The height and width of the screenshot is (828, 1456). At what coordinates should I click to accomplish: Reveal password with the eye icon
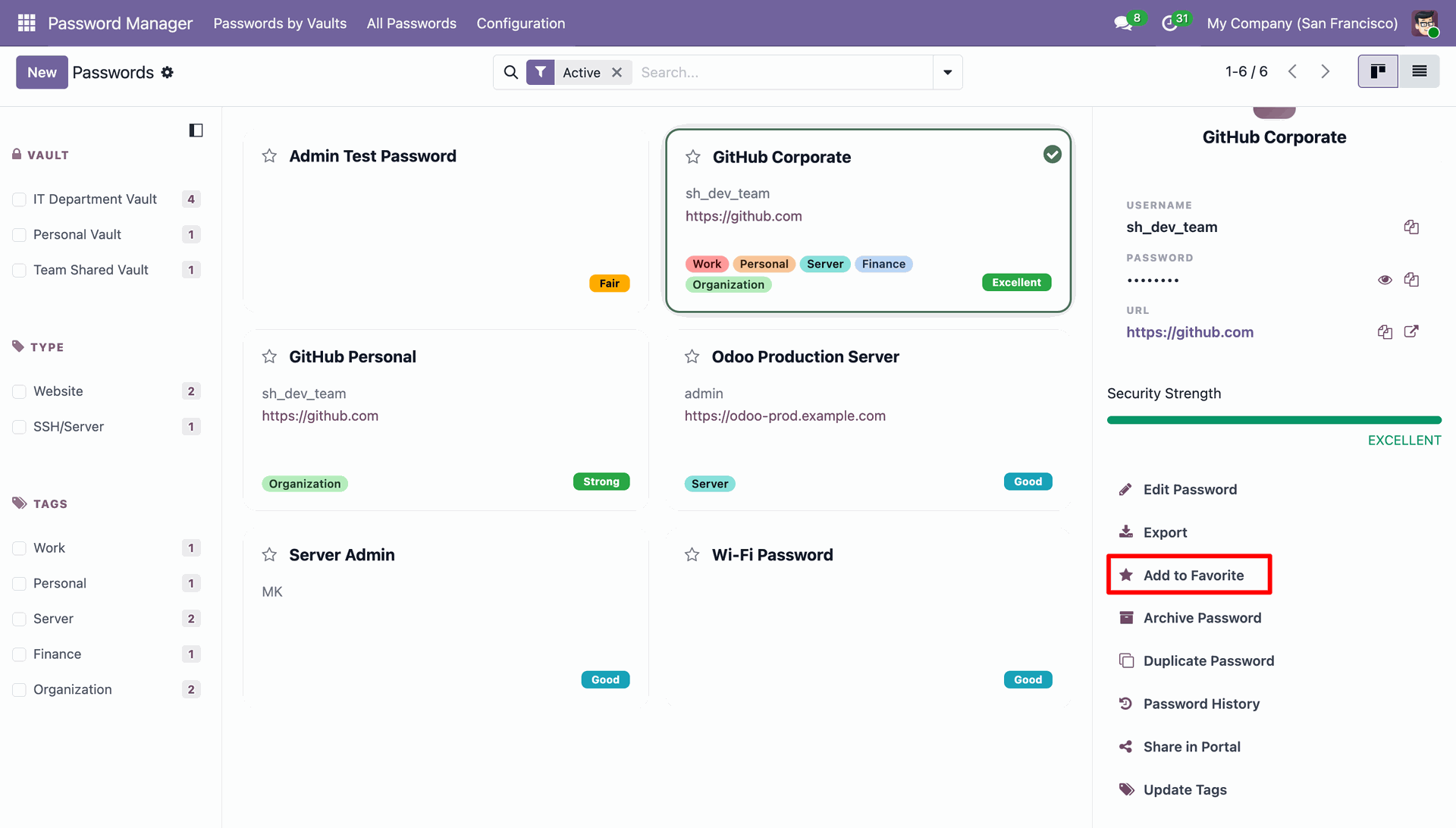(1385, 280)
